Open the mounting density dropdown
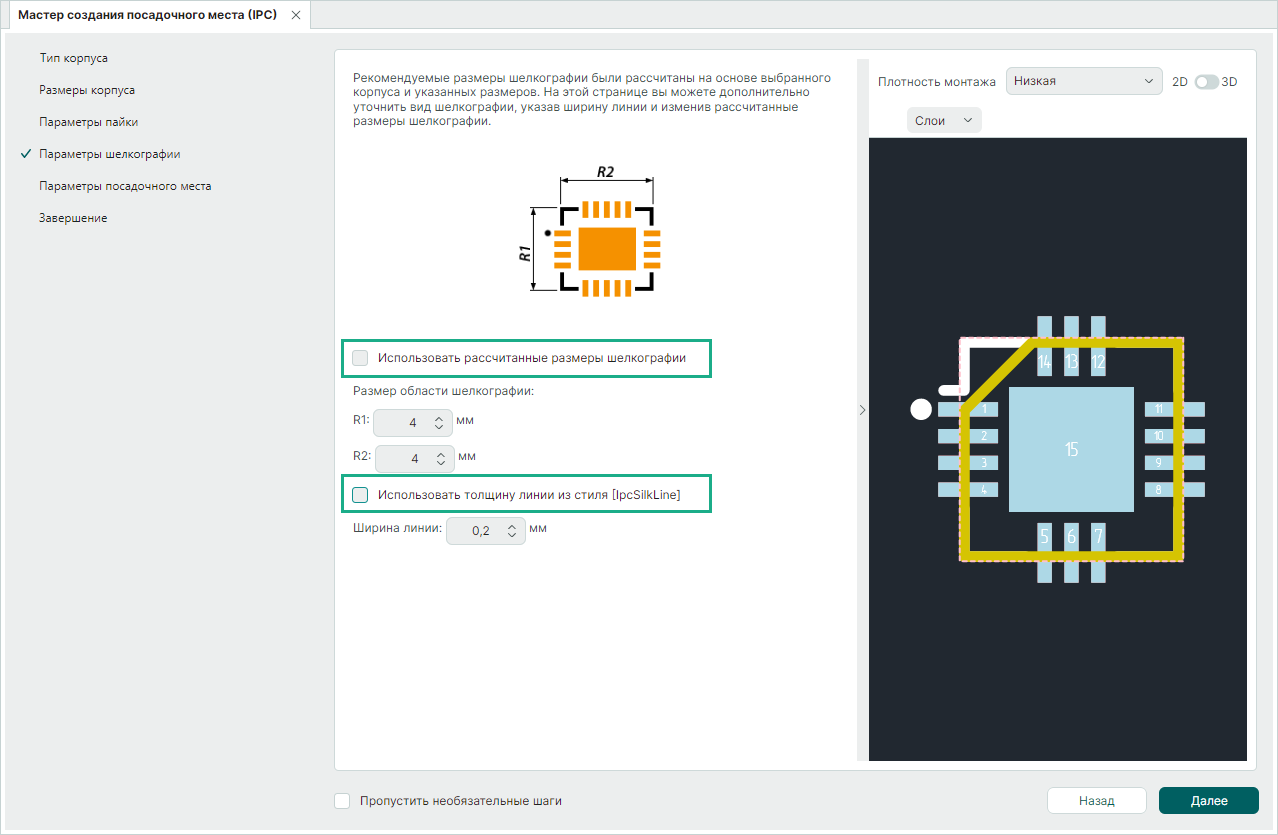Image resolution: width=1278 pixels, height=835 pixels. [1084, 82]
